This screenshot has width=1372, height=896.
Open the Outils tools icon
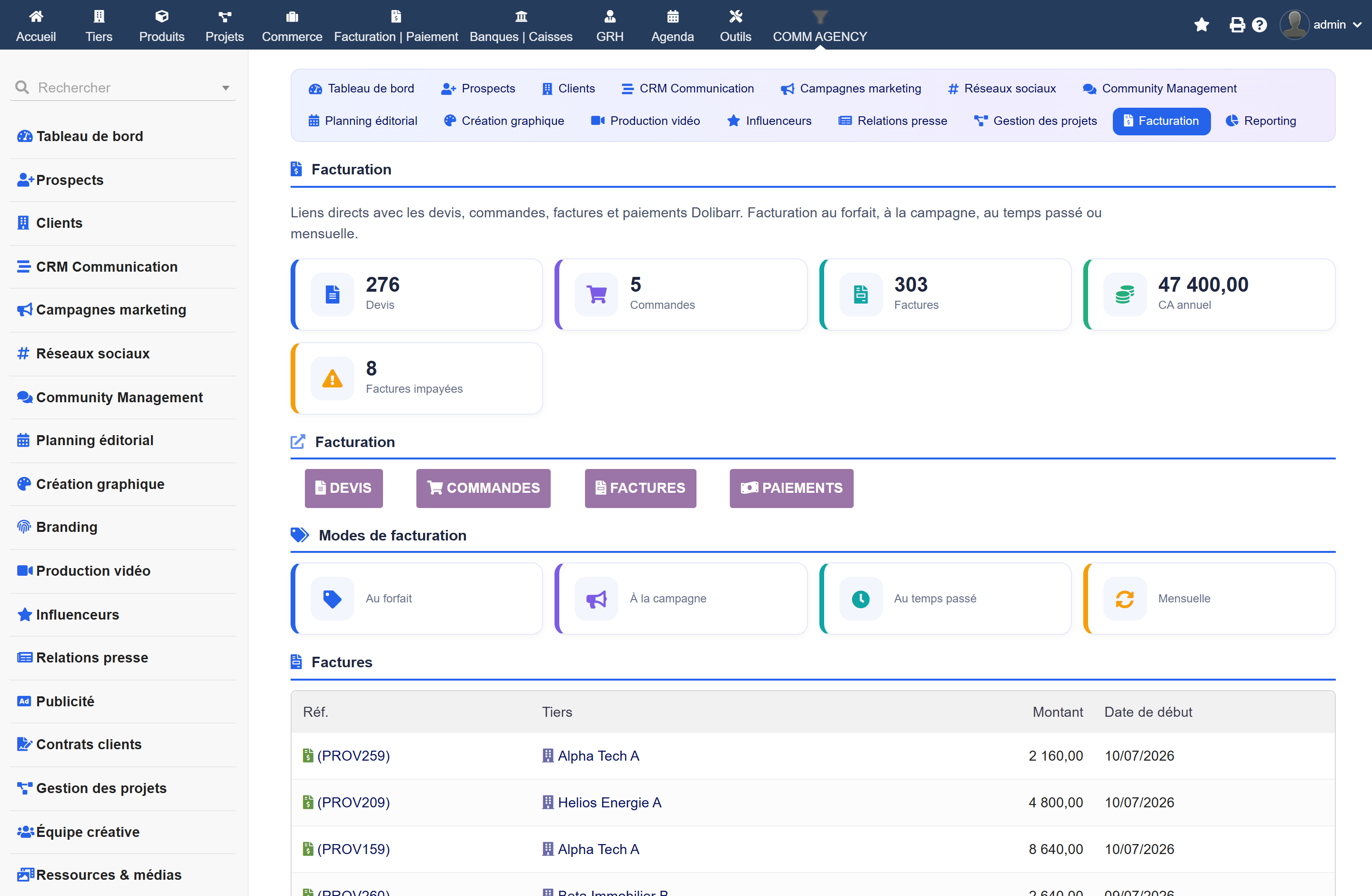pyautogui.click(x=735, y=16)
